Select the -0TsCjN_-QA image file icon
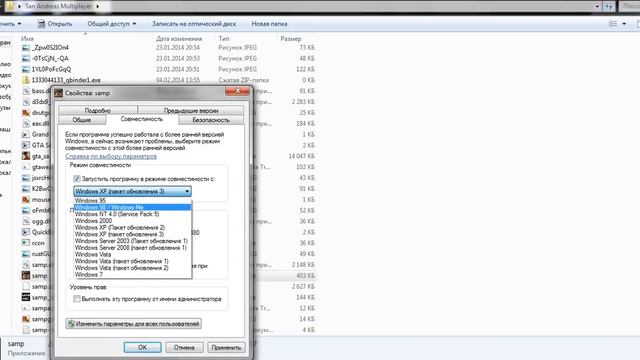 (x=26, y=58)
